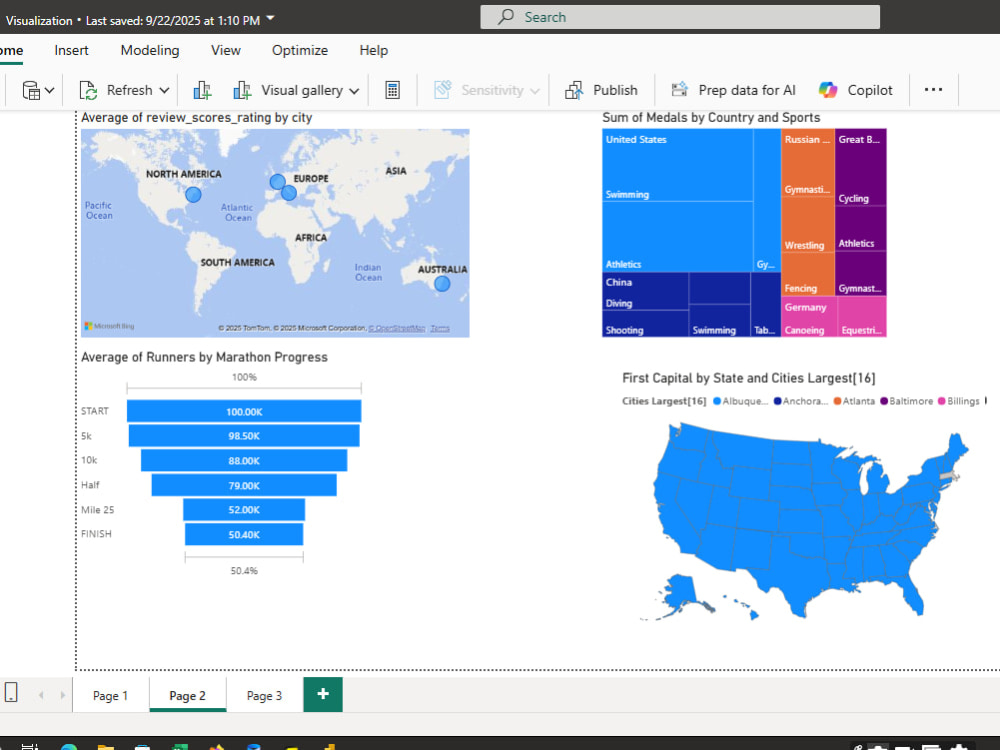The height and width of the screenshot is (750, 1000).
Task: Select the Mile 25 funnel bar
Action: pyautogui.click(x=244, y=510)
